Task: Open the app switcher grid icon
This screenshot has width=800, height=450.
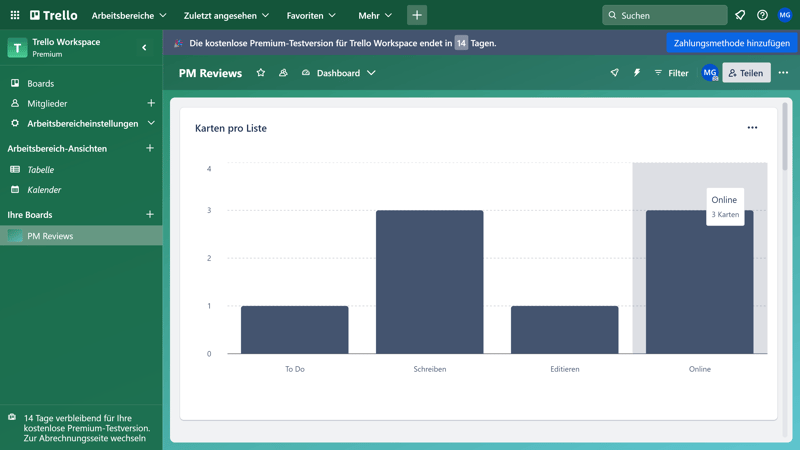Action: point(15,15)
